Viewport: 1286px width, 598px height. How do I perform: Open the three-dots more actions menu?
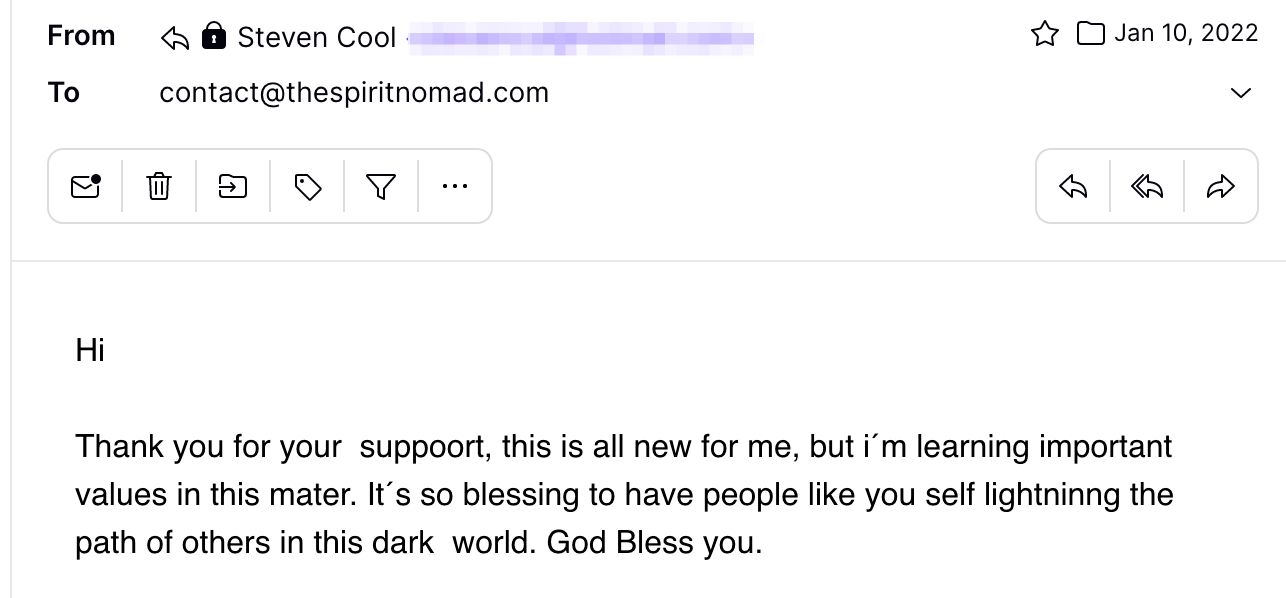[455, 186]
